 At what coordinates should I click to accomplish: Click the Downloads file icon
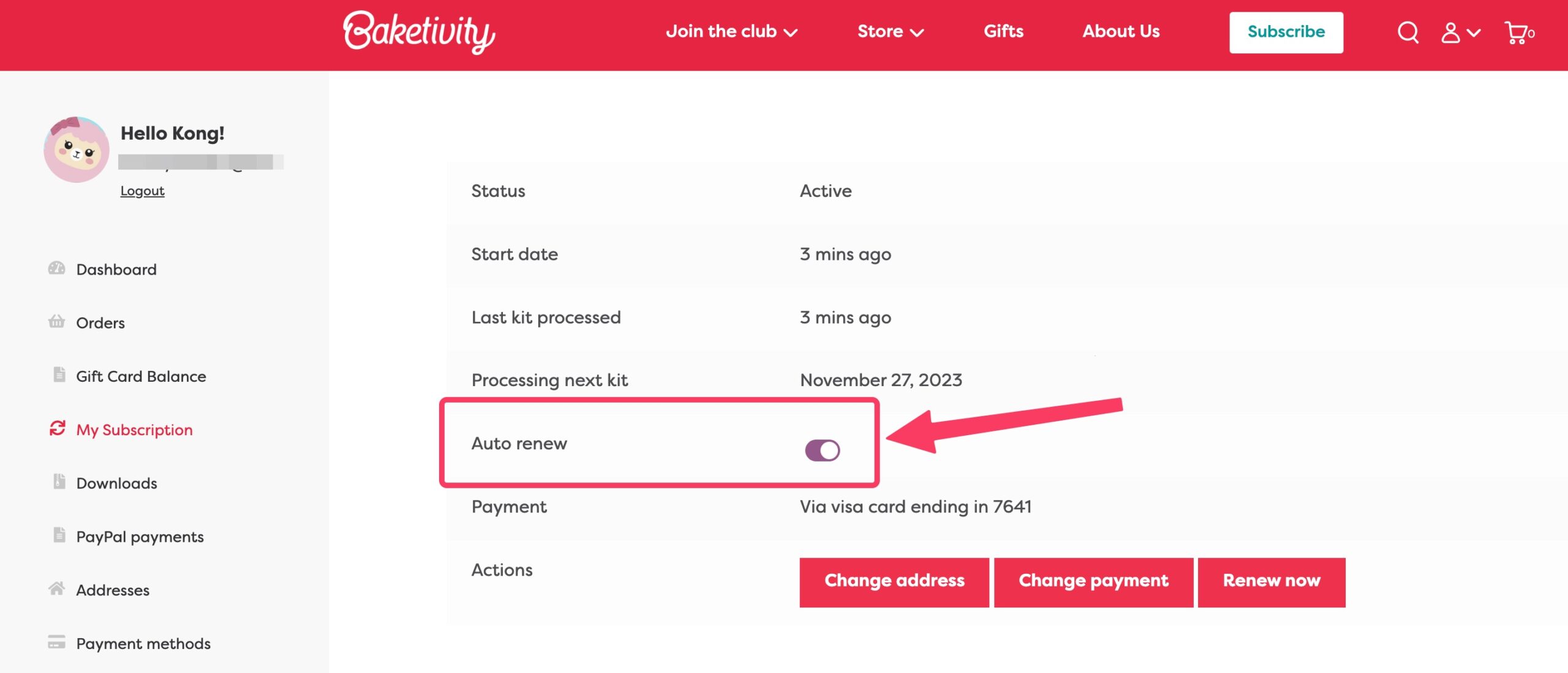pyautogui.click(x=59, y=482)
